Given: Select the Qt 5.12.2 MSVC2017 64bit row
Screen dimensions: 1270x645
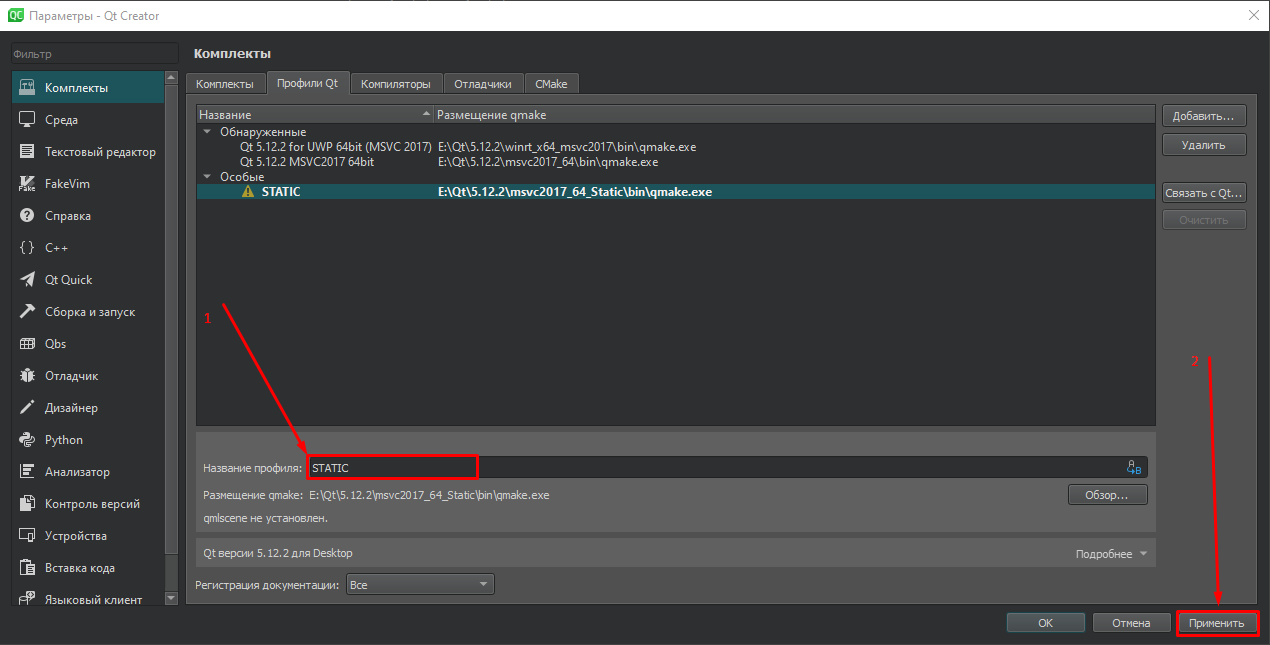Looking at the screenshot, I should click(x=675, y=161).
